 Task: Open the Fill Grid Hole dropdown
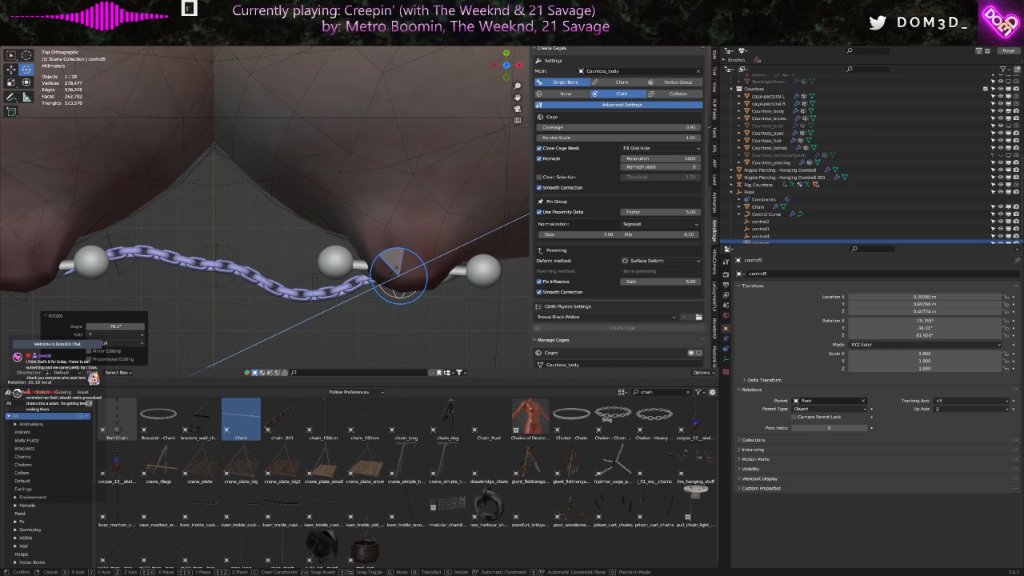(660, 148)
